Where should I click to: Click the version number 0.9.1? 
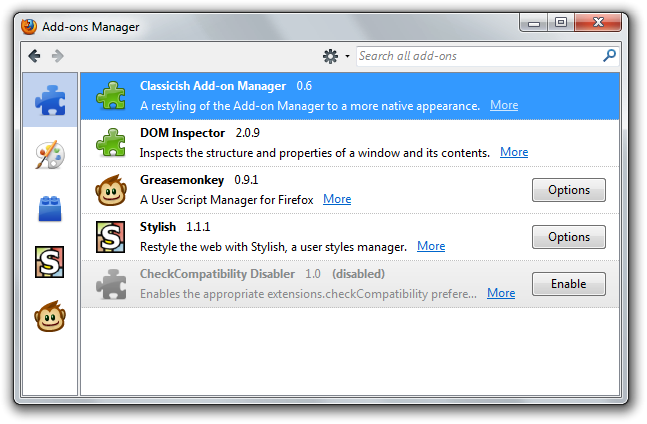click(x=246, y=180)
